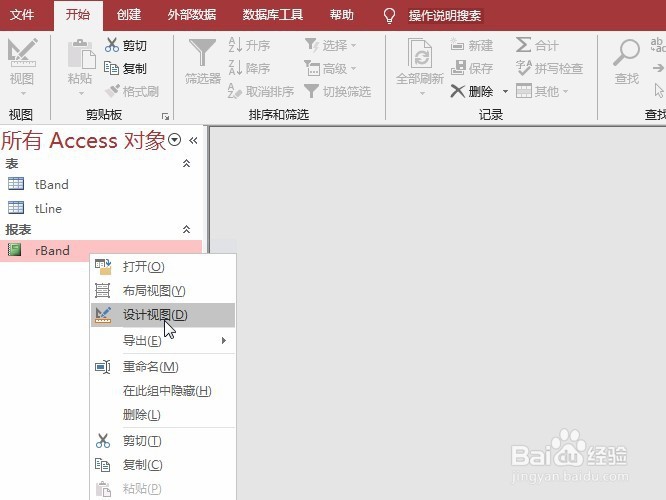Choose 打开(O) from context menu
The image size is (666, 500).
[163, 267]
